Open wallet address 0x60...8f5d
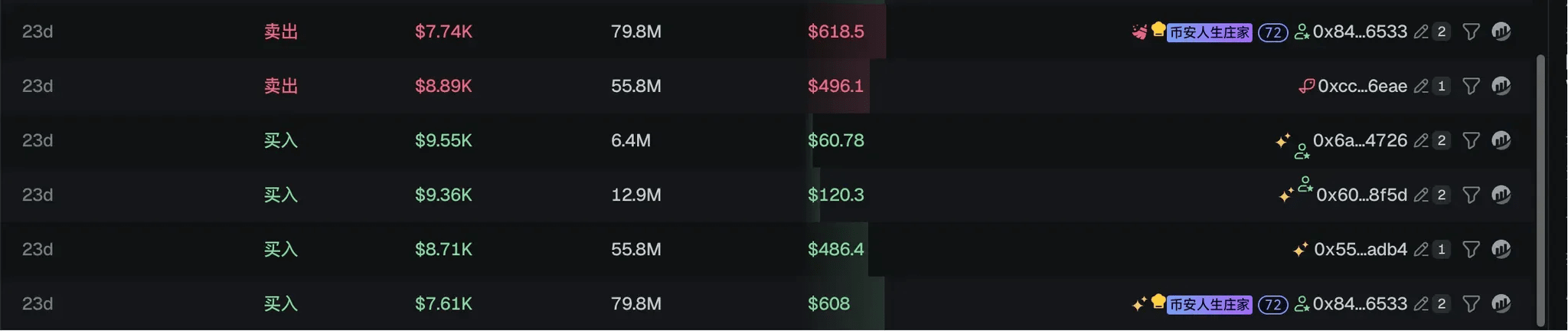Viewport: 1568px width, 331px height. pos(1361,195)
